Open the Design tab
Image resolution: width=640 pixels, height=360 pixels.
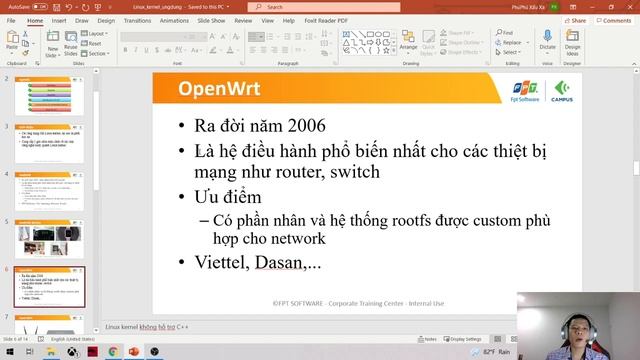tap(106, 20)
